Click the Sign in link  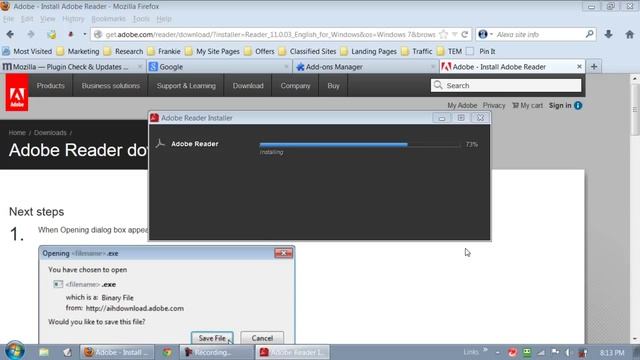coord(560,105)
